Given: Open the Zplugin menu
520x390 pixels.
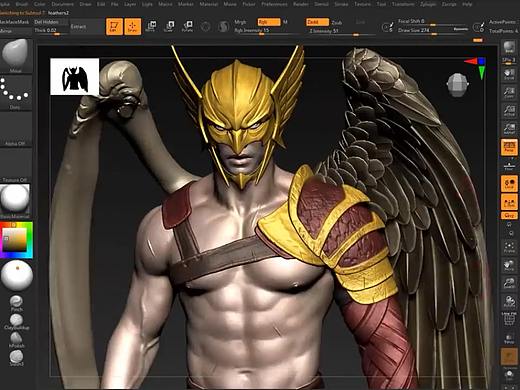Looking at the screenshot, I should [428, 4].
